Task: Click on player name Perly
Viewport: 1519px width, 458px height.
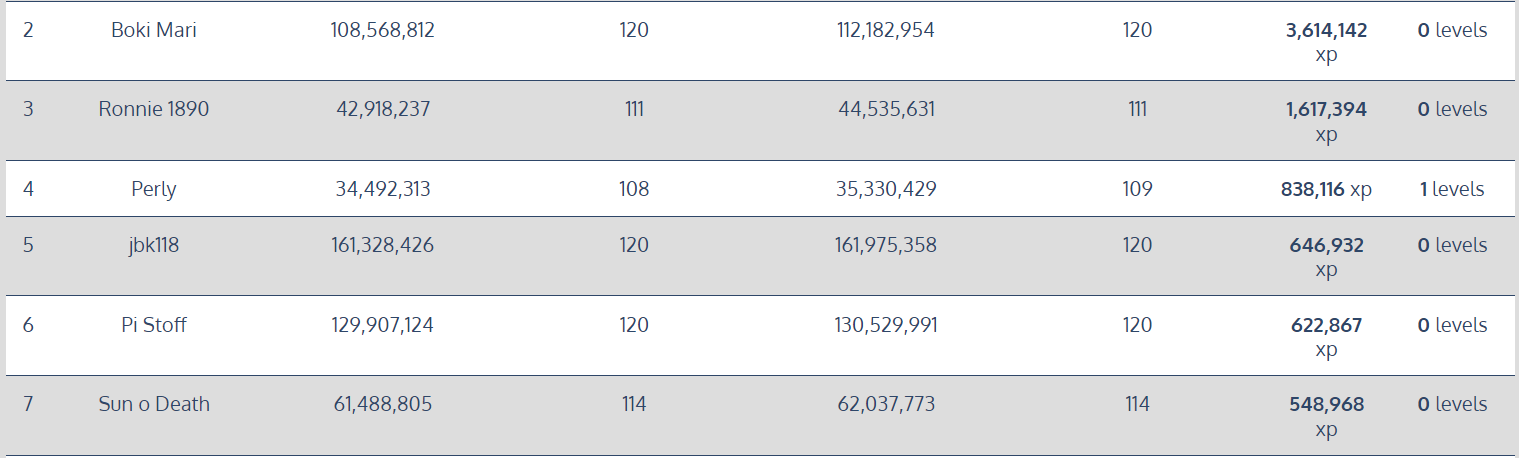Action: [154, 189]
